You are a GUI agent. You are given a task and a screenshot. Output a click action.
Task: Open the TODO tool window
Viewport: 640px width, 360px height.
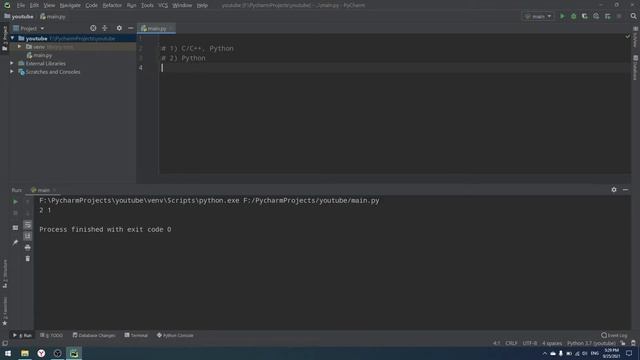(x=51, y=335)
